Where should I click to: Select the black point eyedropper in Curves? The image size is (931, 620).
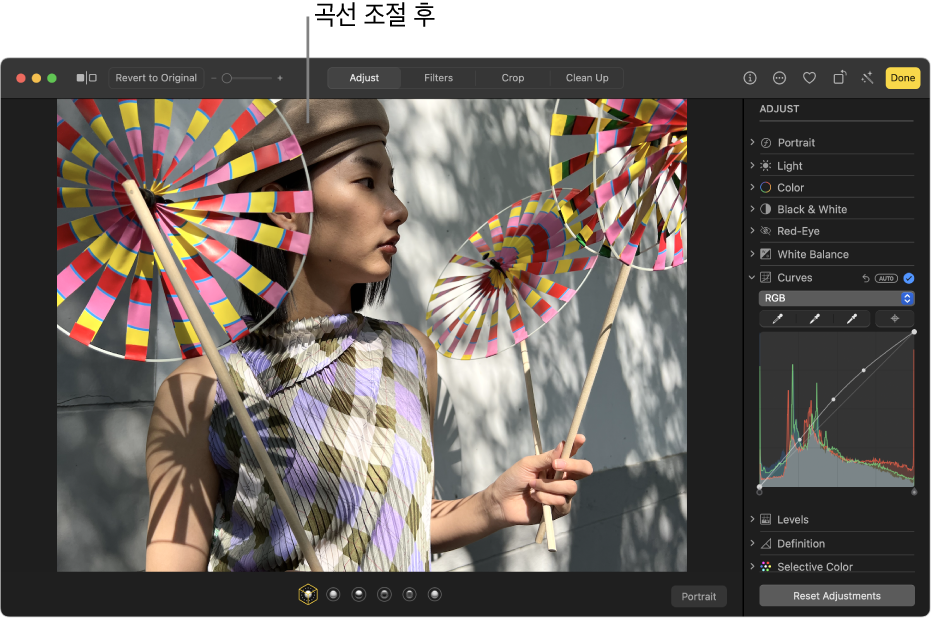coord(777,319)
